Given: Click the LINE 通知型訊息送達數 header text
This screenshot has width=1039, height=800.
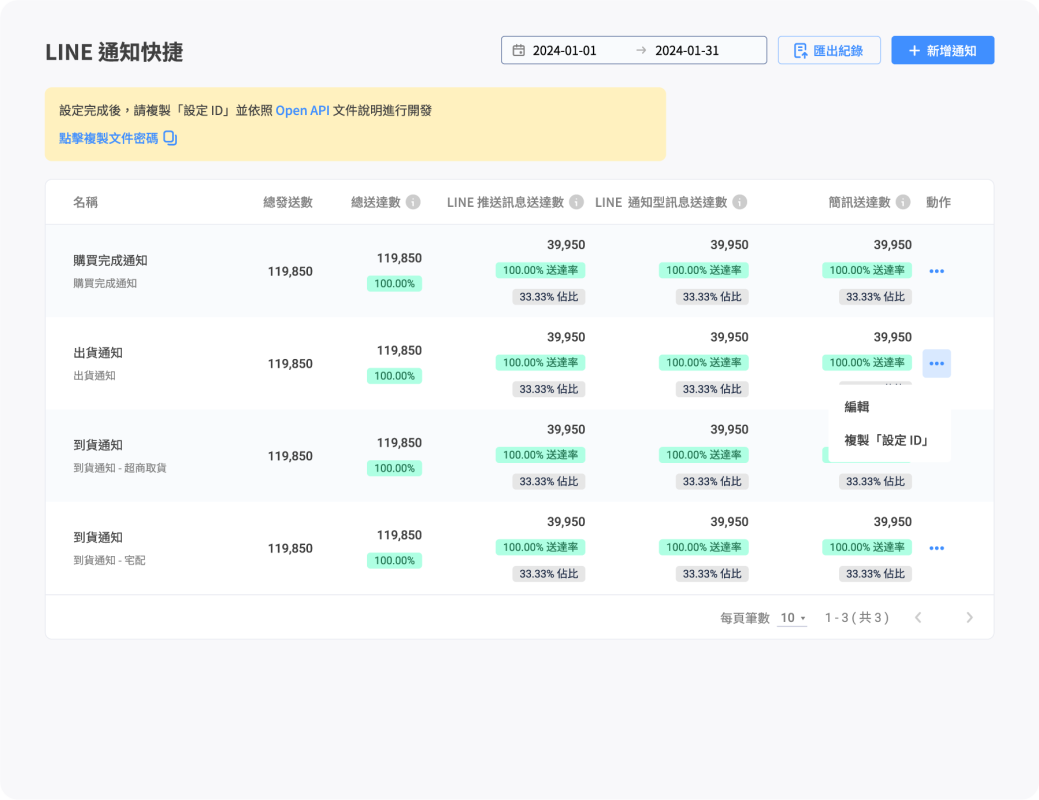Looking at the screenshot, I should 661,202.
